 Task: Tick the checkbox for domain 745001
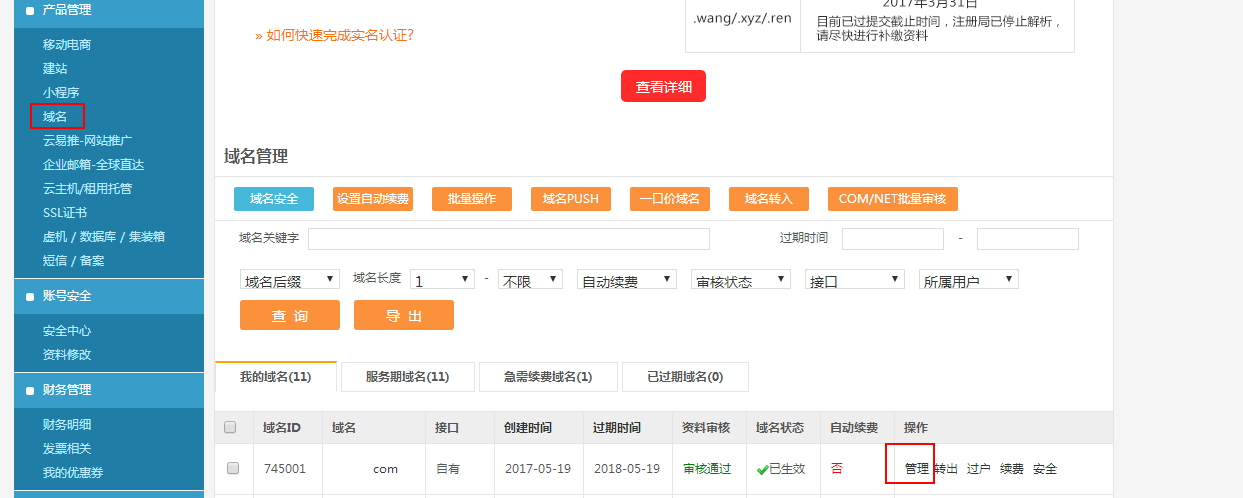coord(233,468)
